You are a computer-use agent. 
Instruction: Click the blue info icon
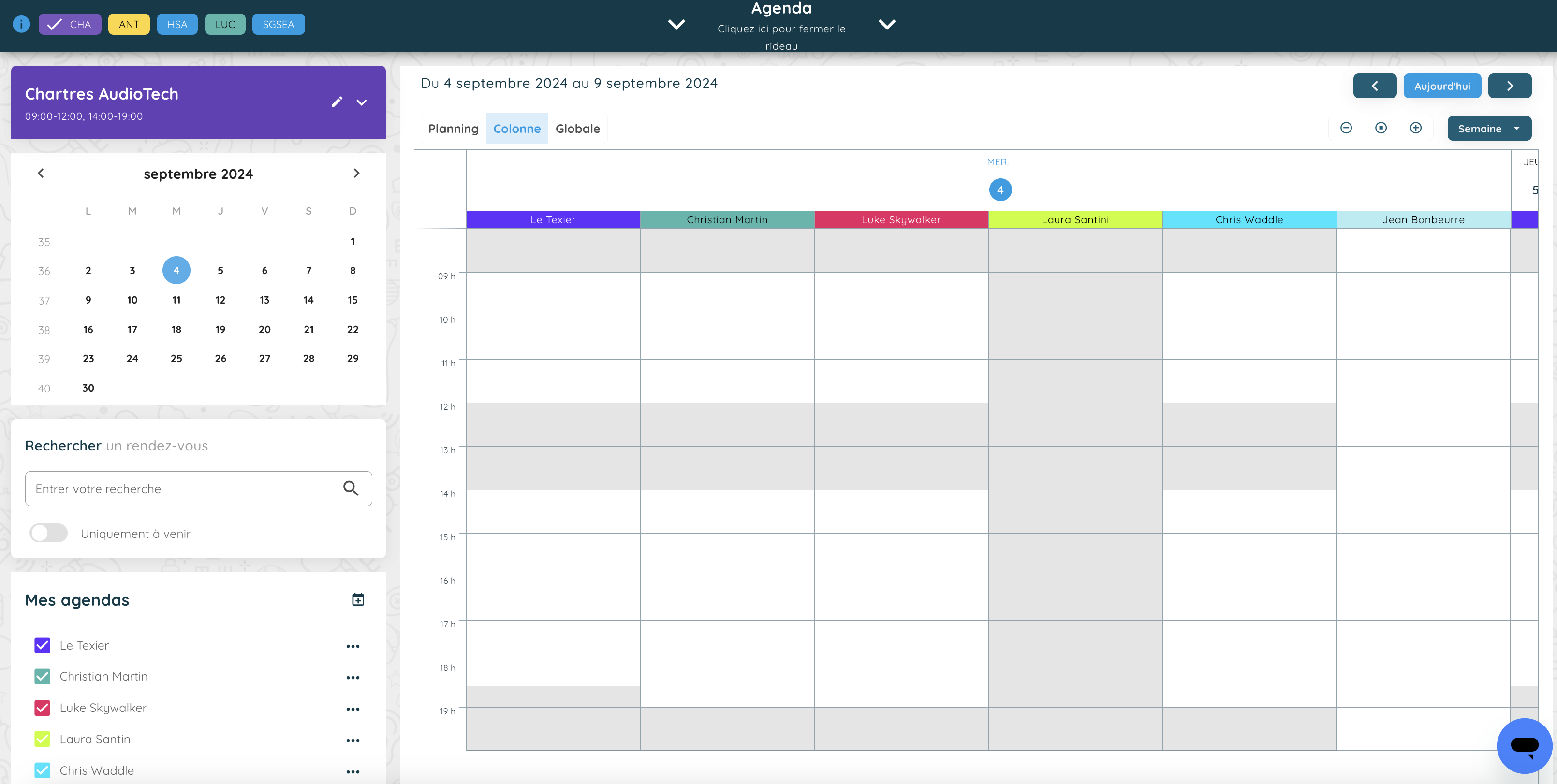[x=21, y=24]
